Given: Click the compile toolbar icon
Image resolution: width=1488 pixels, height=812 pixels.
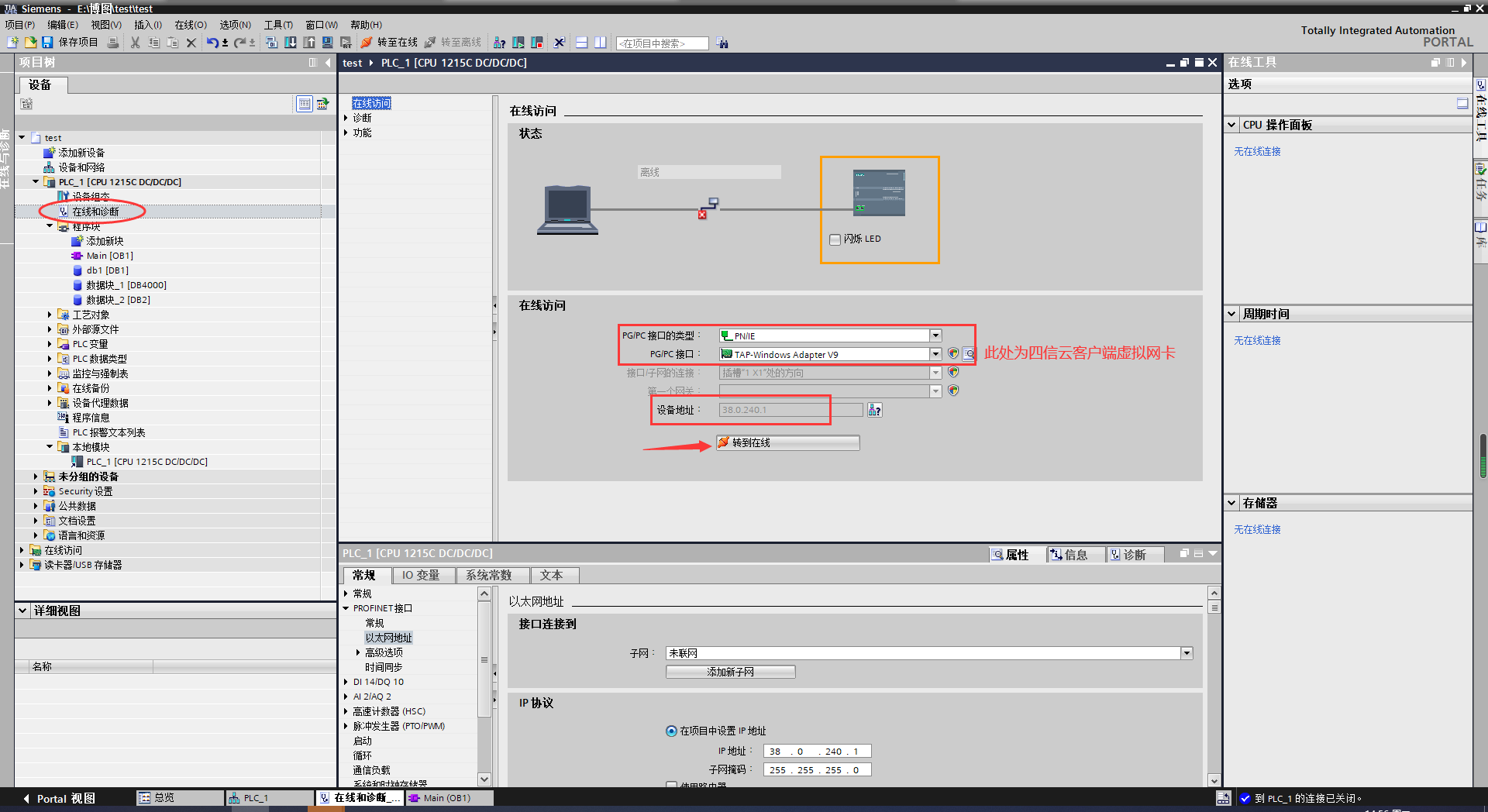Looking at the screenshot, I should tap(271, 43).
